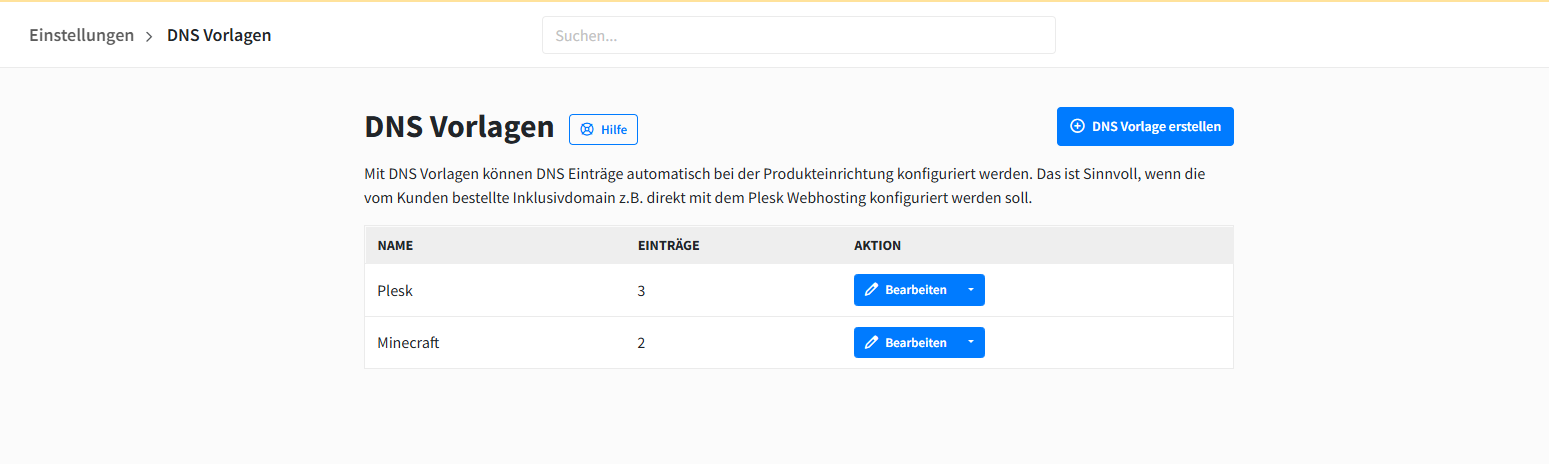Screen dimensions: 1549x464
Task: Expand the dropdown arrow beside Plesk Bearbeiten
Action: click(970, 290)
